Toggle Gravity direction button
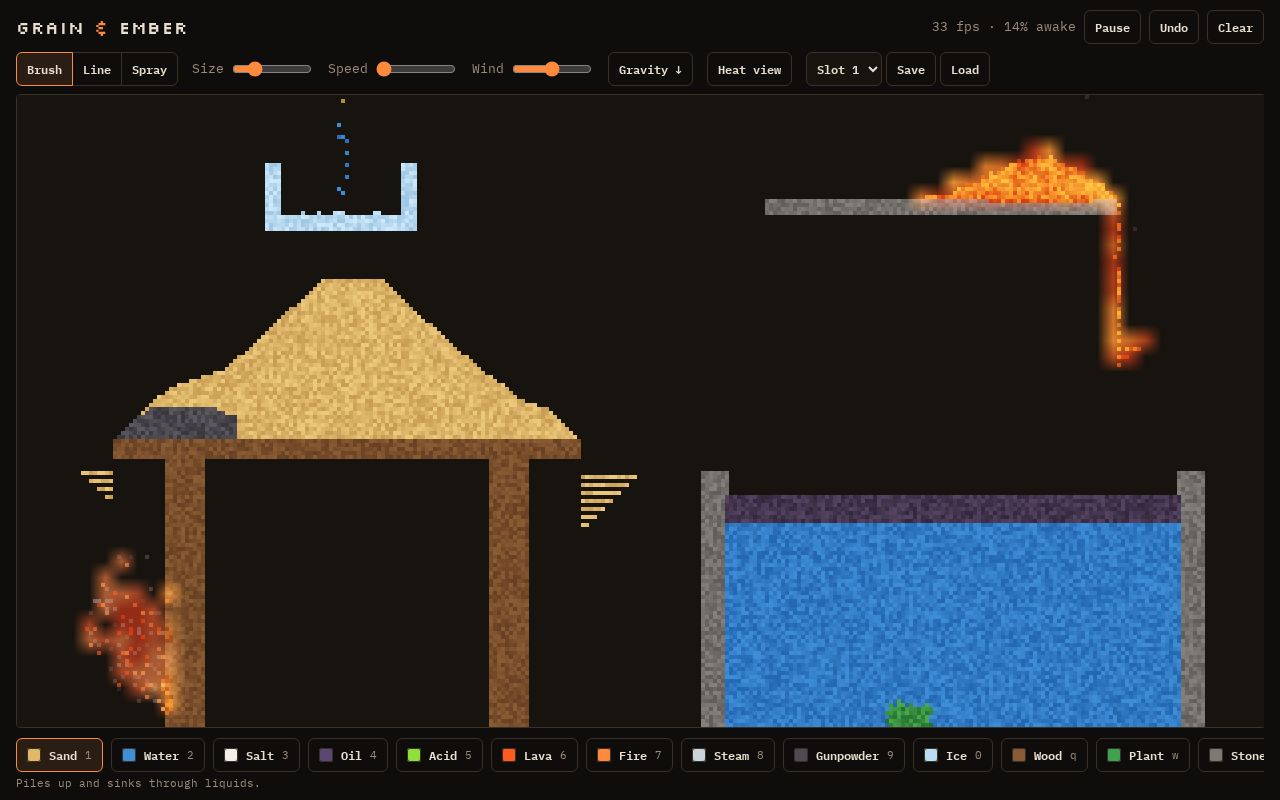Image resolution: width=1280 pixels, height=800 pixels. (650, 69)
